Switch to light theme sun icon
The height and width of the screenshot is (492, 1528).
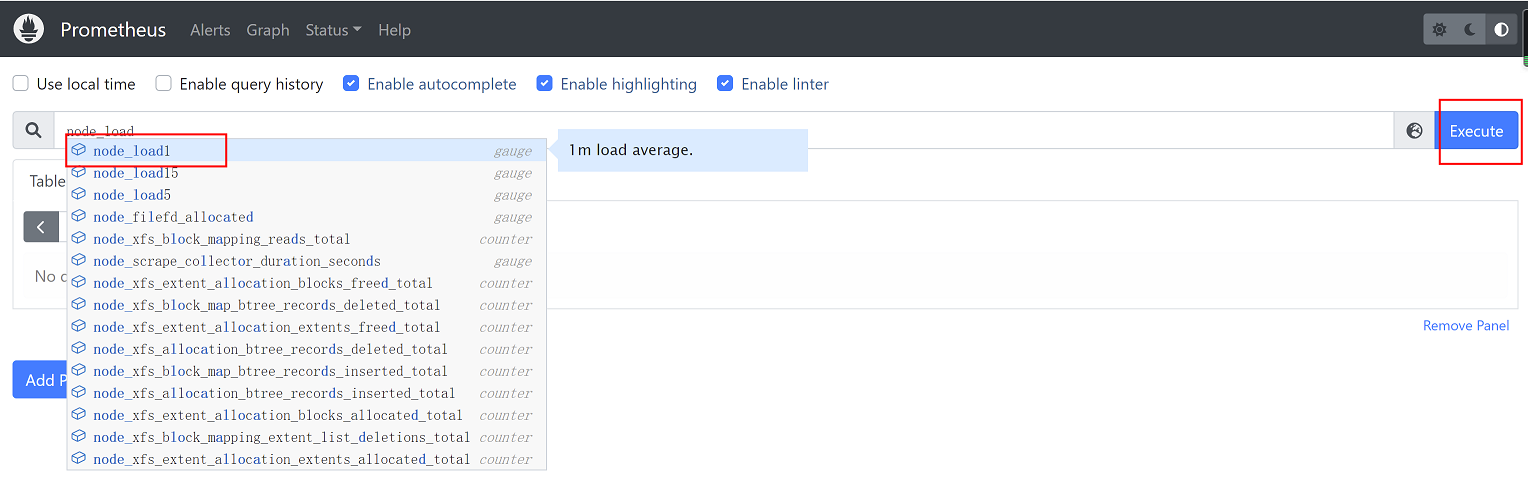1439,30
